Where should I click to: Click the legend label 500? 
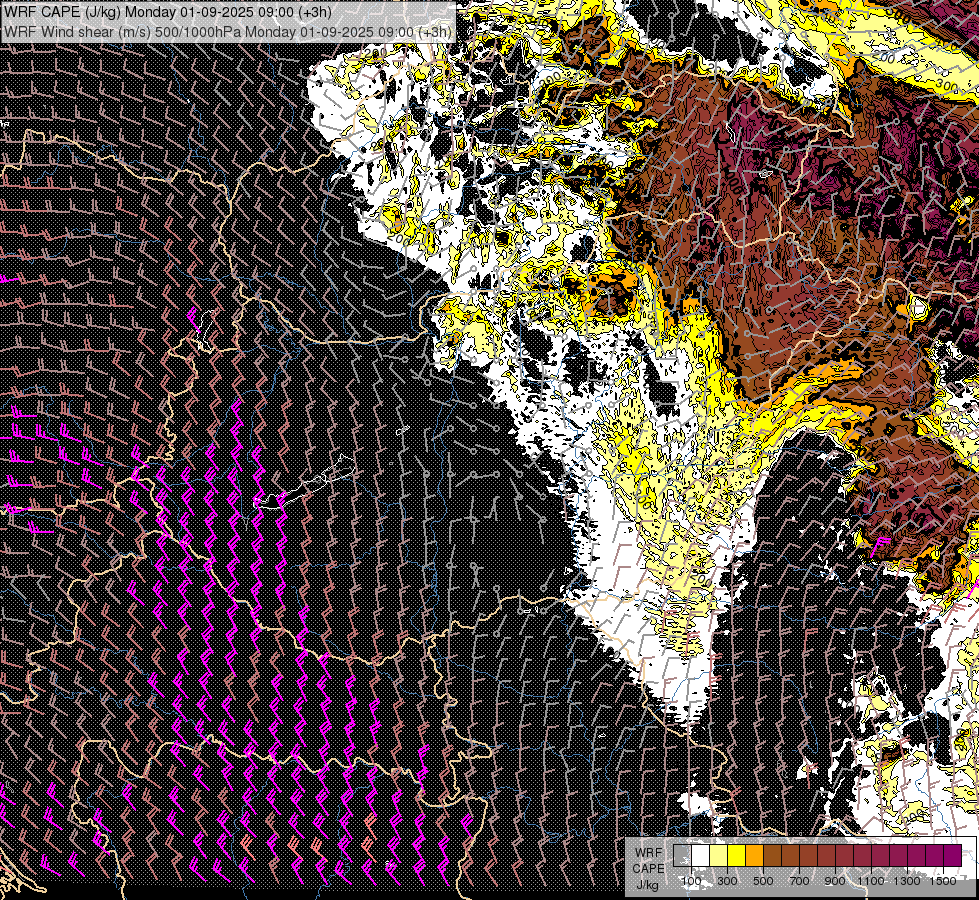coord(763,881)
